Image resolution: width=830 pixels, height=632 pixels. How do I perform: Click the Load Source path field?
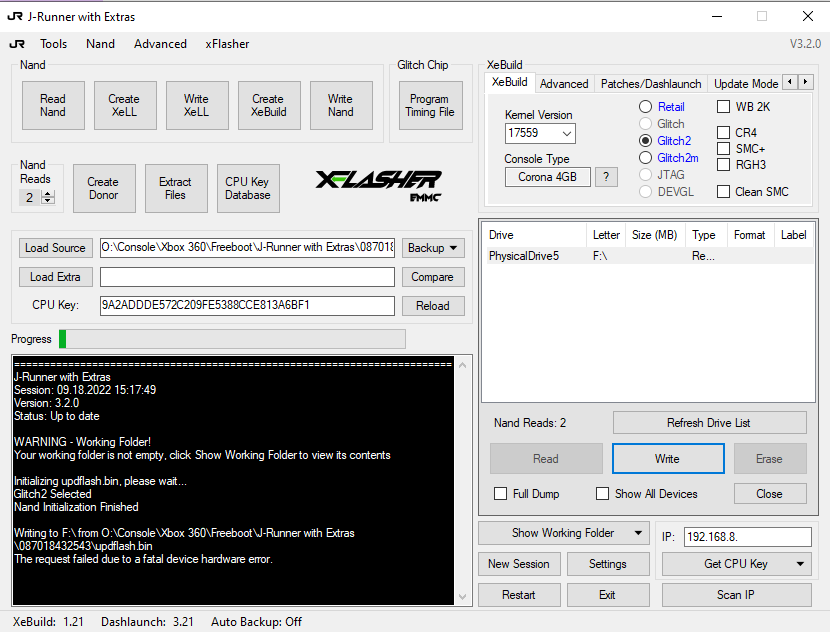(247, 248)
